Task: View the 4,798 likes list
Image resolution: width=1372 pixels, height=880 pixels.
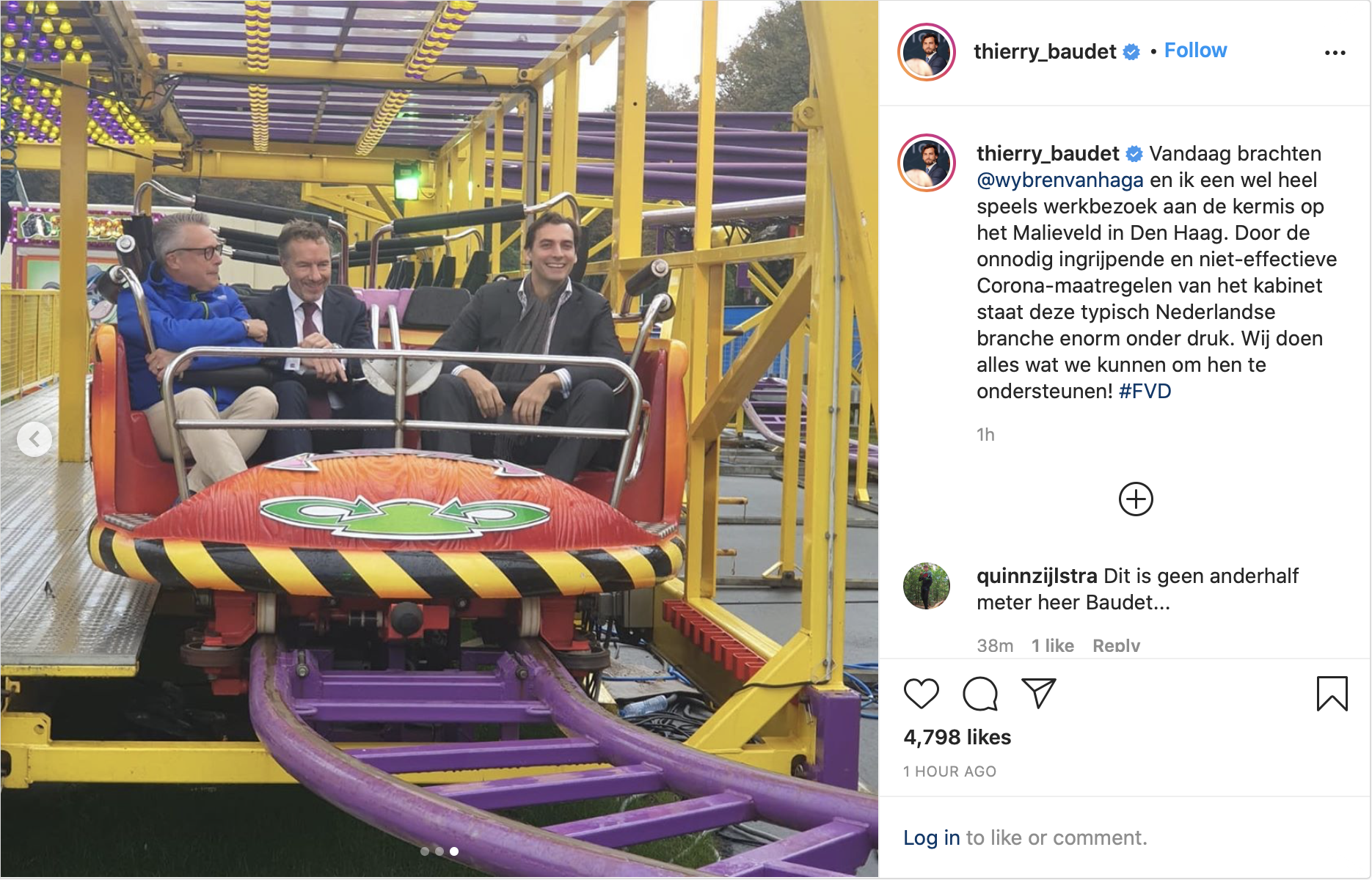Action: 957,737
